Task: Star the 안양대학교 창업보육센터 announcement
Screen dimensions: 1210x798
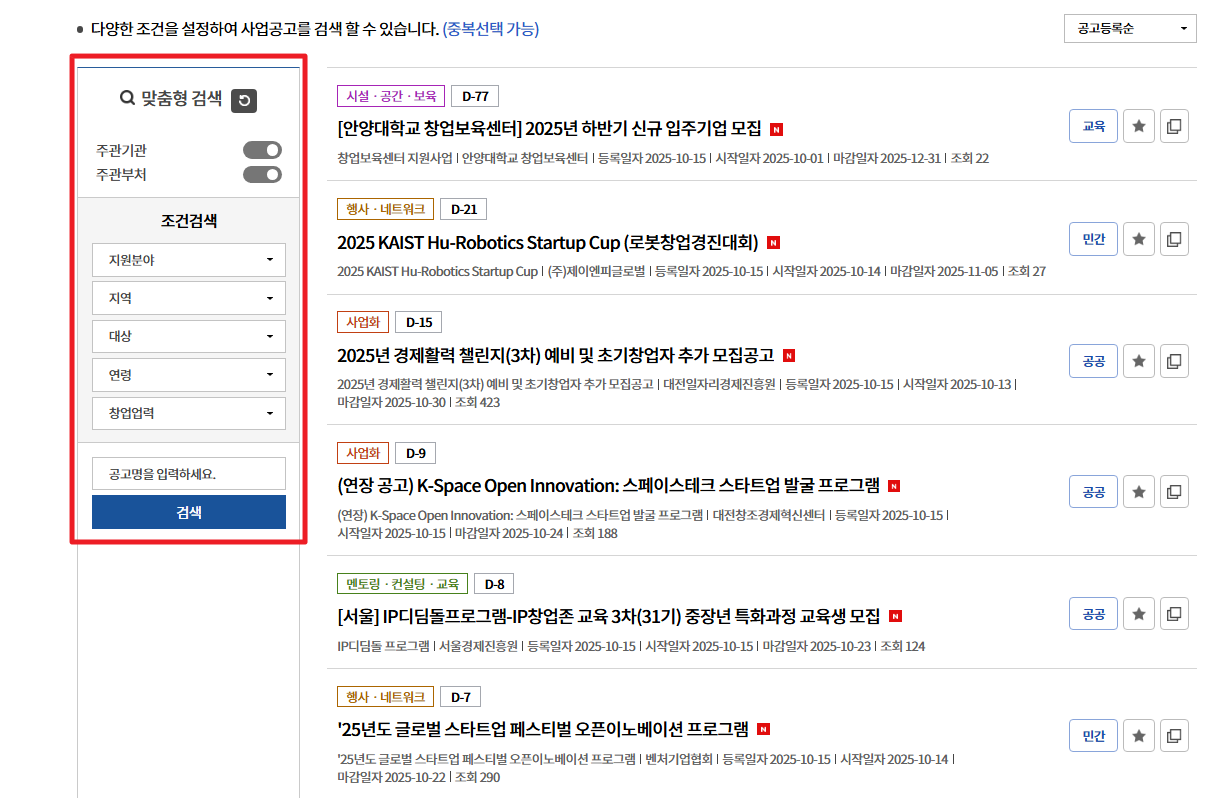Action: click(1138, 125)
